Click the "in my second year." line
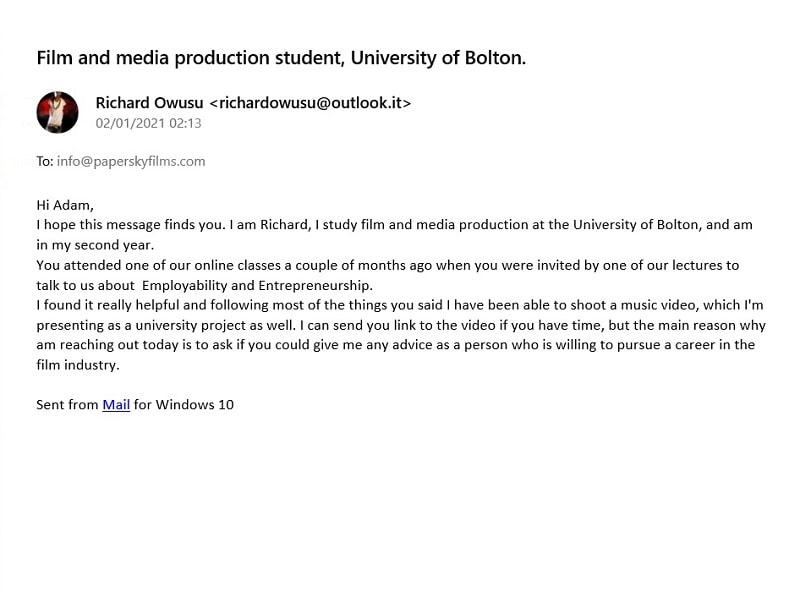 point(95,245)
